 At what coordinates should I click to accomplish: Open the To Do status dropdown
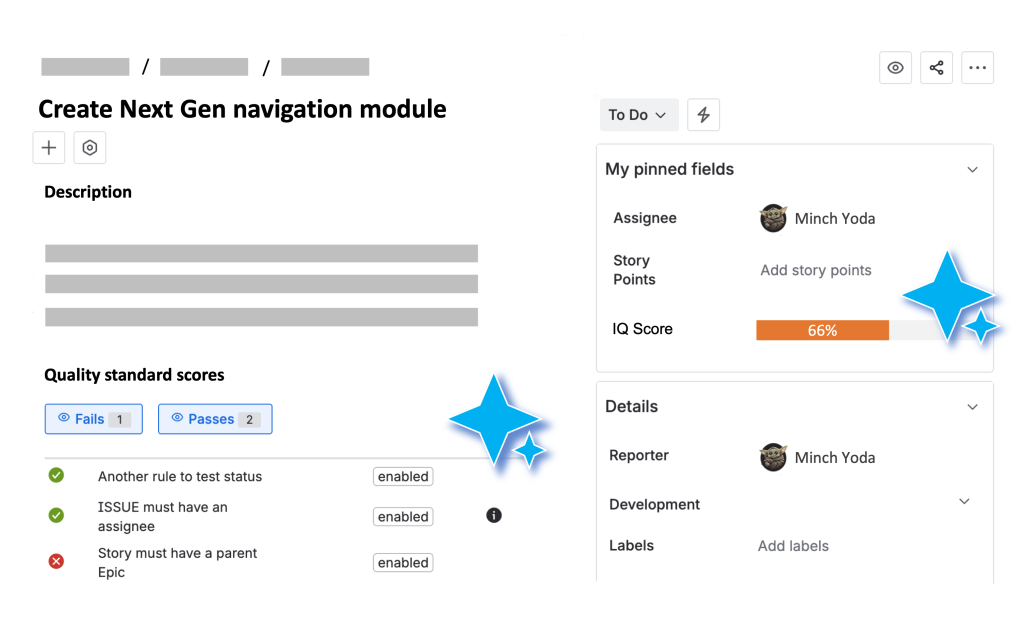point(638,115)
